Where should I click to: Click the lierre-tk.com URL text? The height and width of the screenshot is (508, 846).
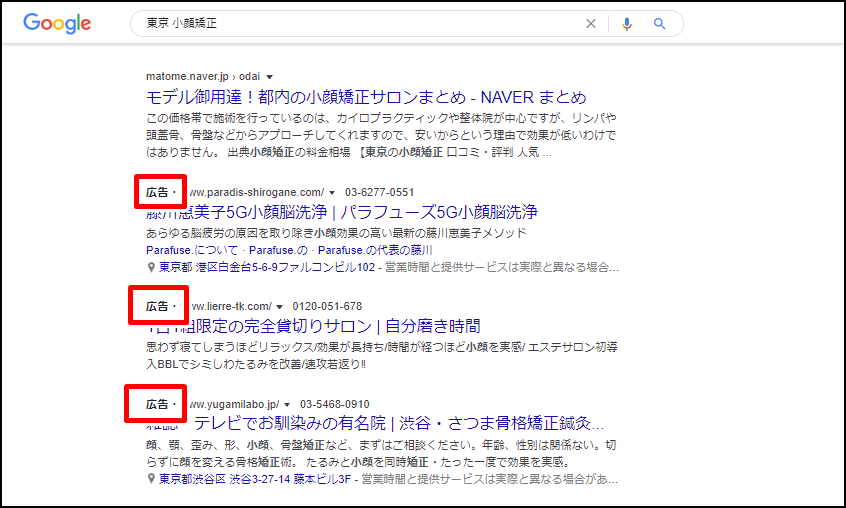tap(232, 306)
